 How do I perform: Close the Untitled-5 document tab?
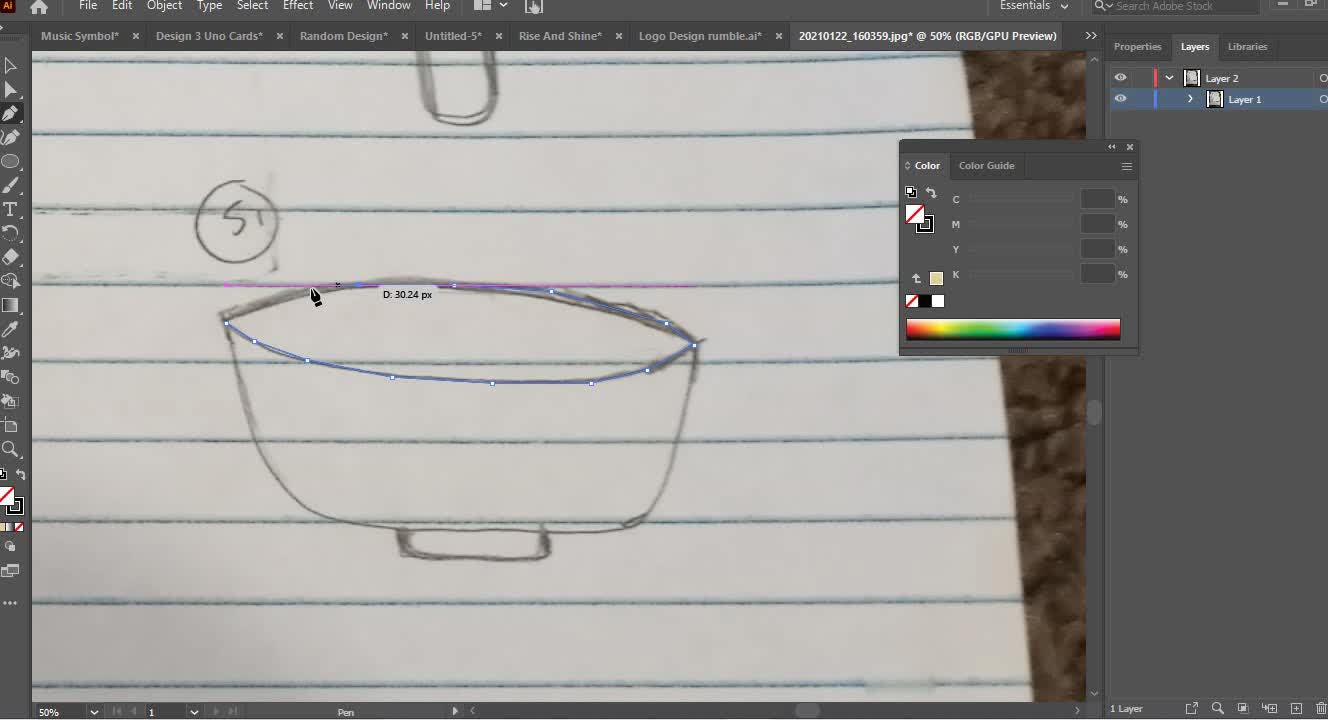click(x=497, y=36)
